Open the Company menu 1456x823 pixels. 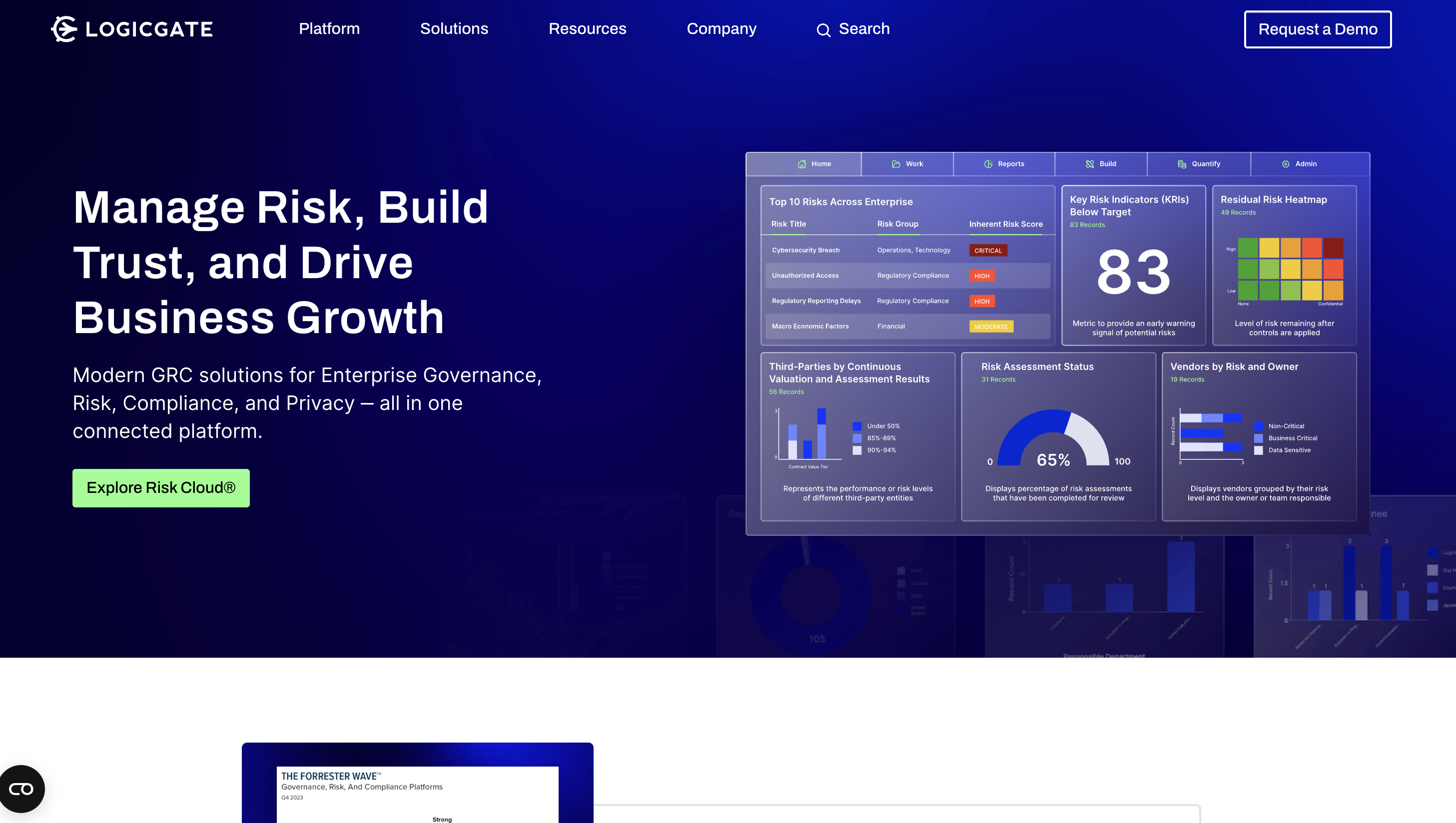pos(722,29)
